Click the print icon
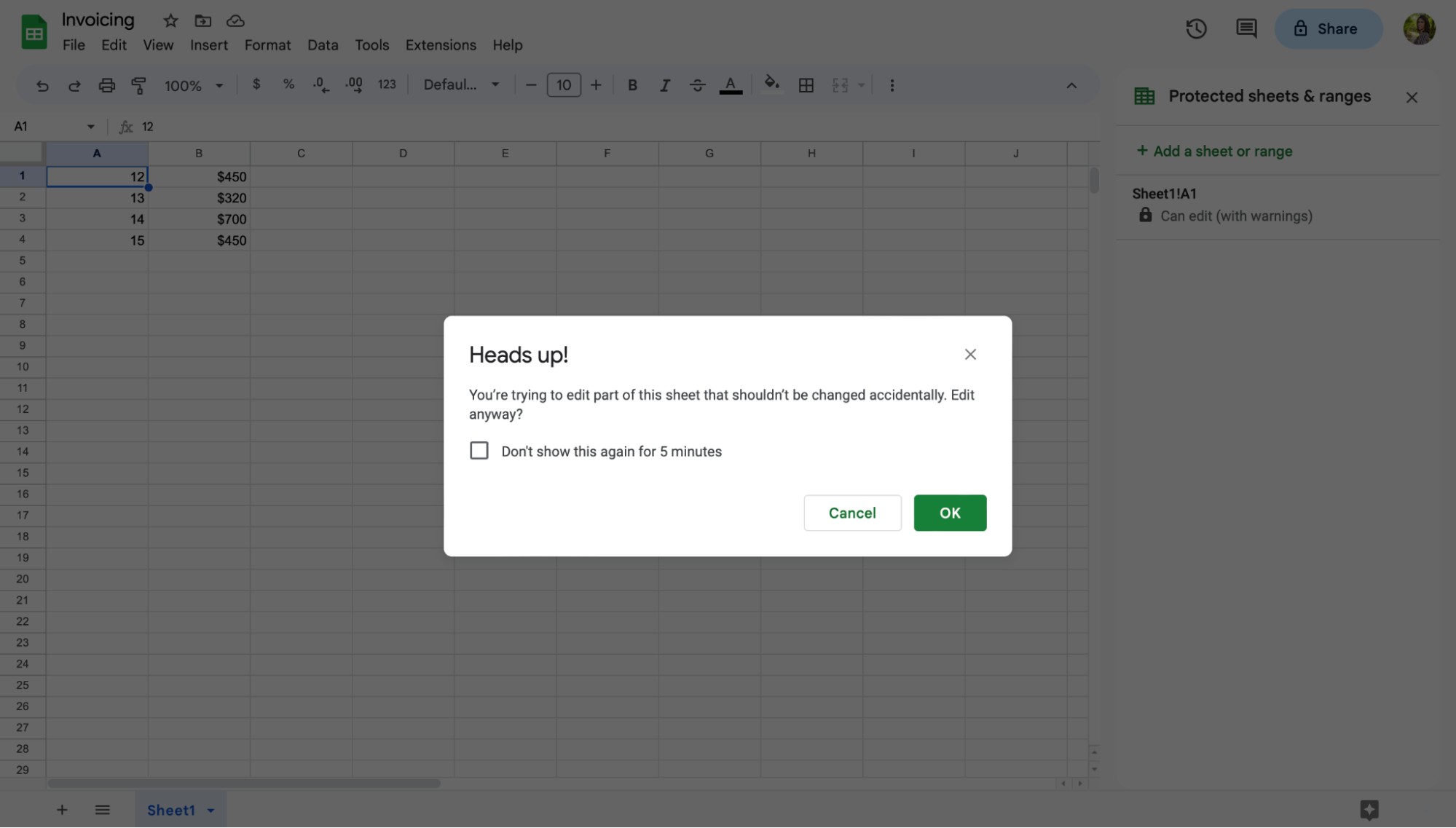Viewport: 1456px width, 828px height. pyautogui.click(x=106, y=85)
